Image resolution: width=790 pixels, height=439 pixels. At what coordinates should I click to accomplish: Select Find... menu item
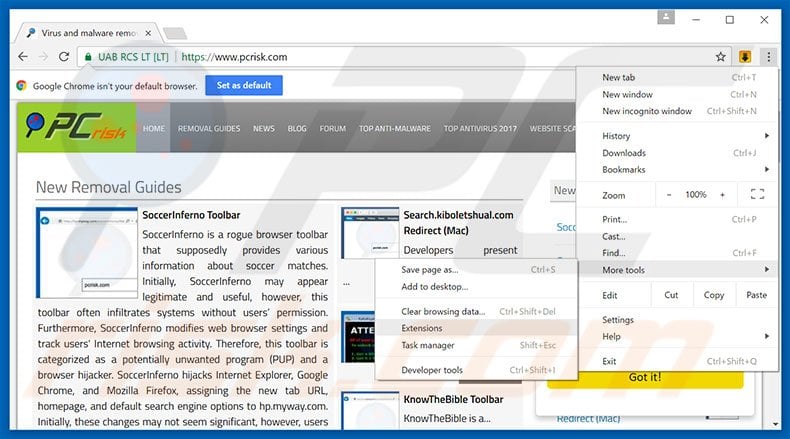point(678,253)
